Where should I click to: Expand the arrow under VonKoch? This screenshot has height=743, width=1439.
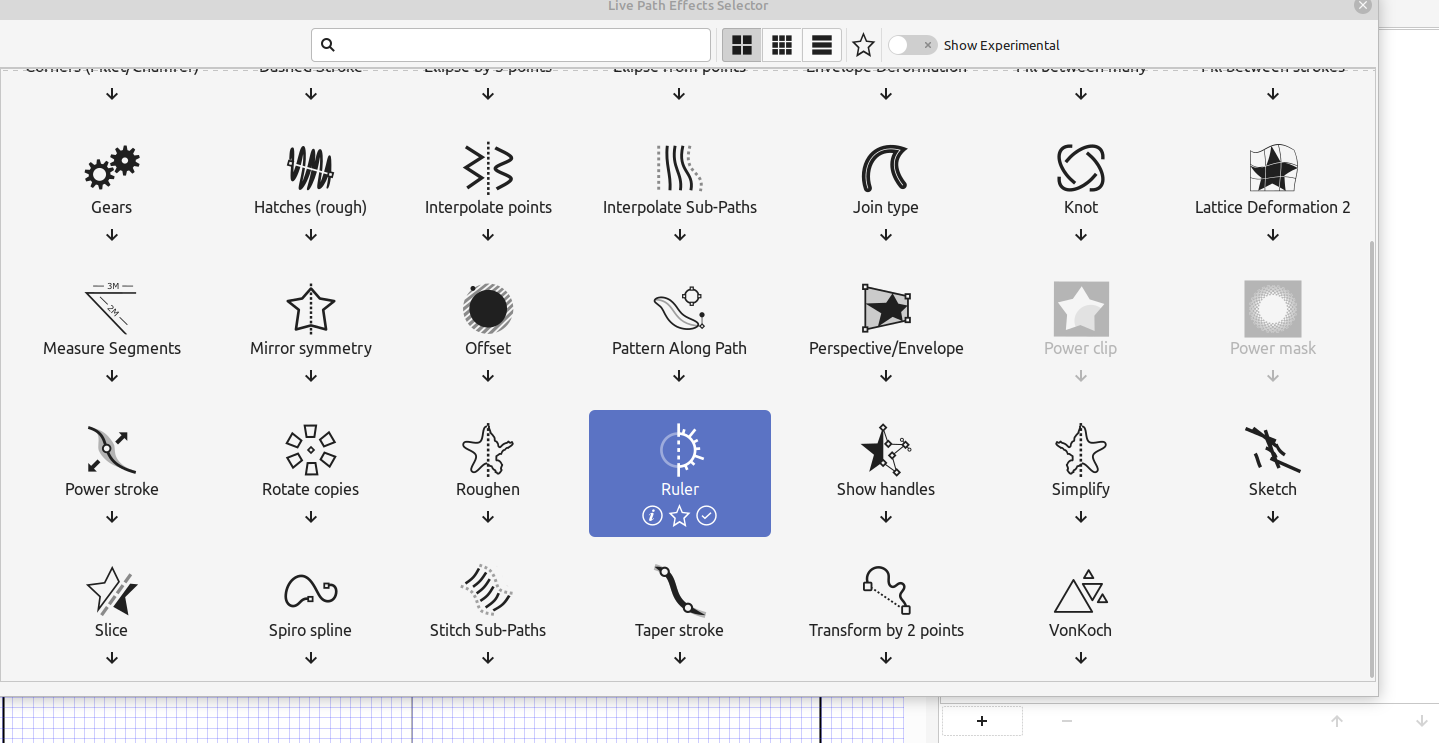click(x=1081, y=658)
